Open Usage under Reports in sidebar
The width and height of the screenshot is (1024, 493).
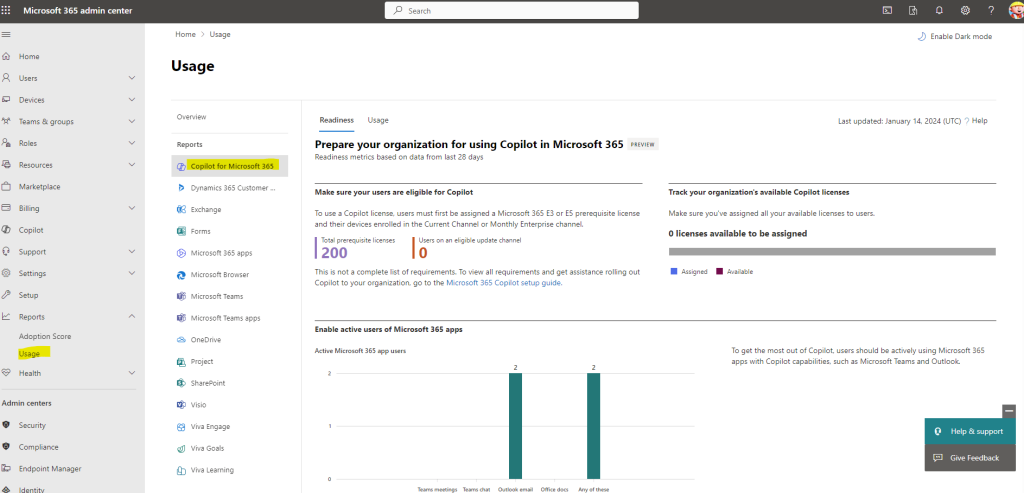tap(29, 354)
